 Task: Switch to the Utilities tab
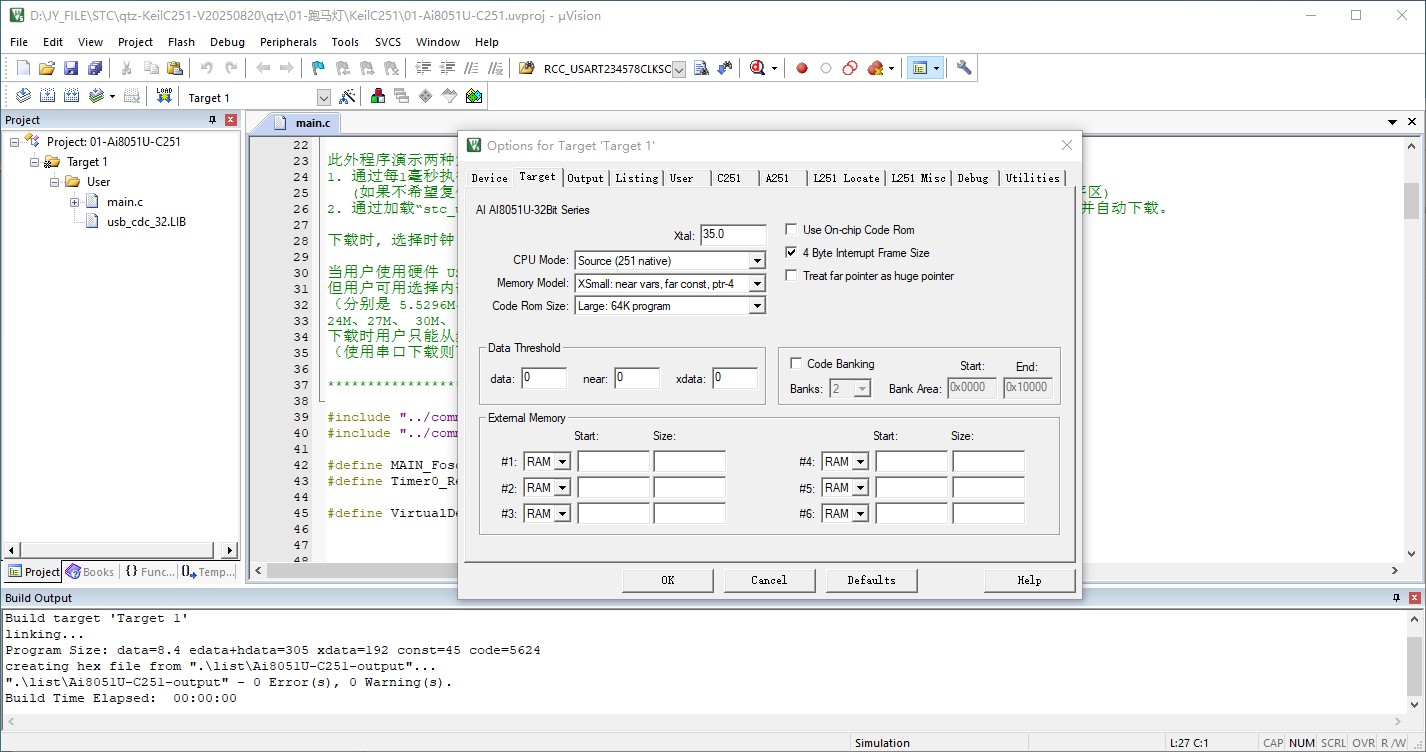click(x=1033, y=178)
